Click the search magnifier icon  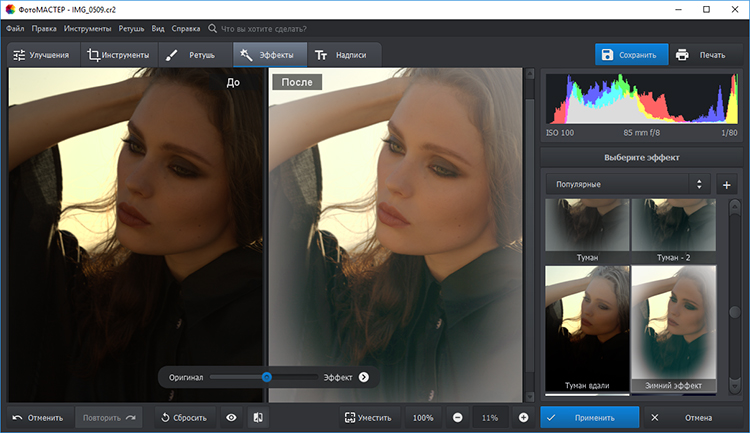click(x=212, y=29)
